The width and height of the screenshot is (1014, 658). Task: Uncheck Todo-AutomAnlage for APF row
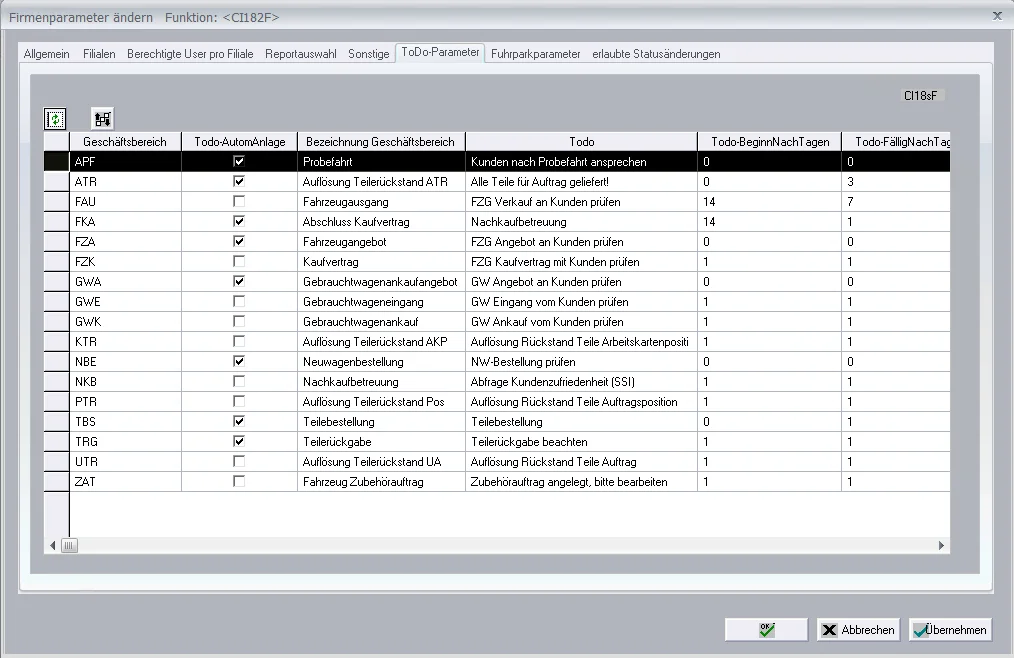(239, 161)
